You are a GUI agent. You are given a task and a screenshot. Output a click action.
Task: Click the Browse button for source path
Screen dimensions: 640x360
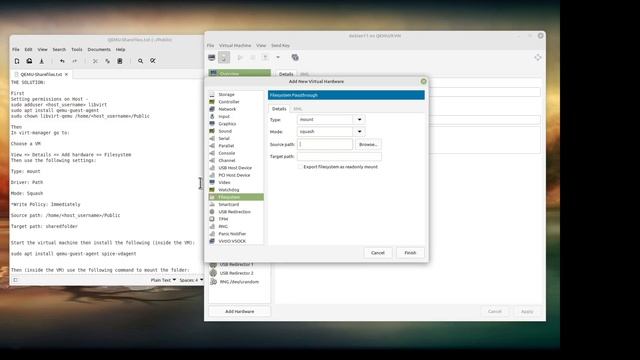(368, 144)
